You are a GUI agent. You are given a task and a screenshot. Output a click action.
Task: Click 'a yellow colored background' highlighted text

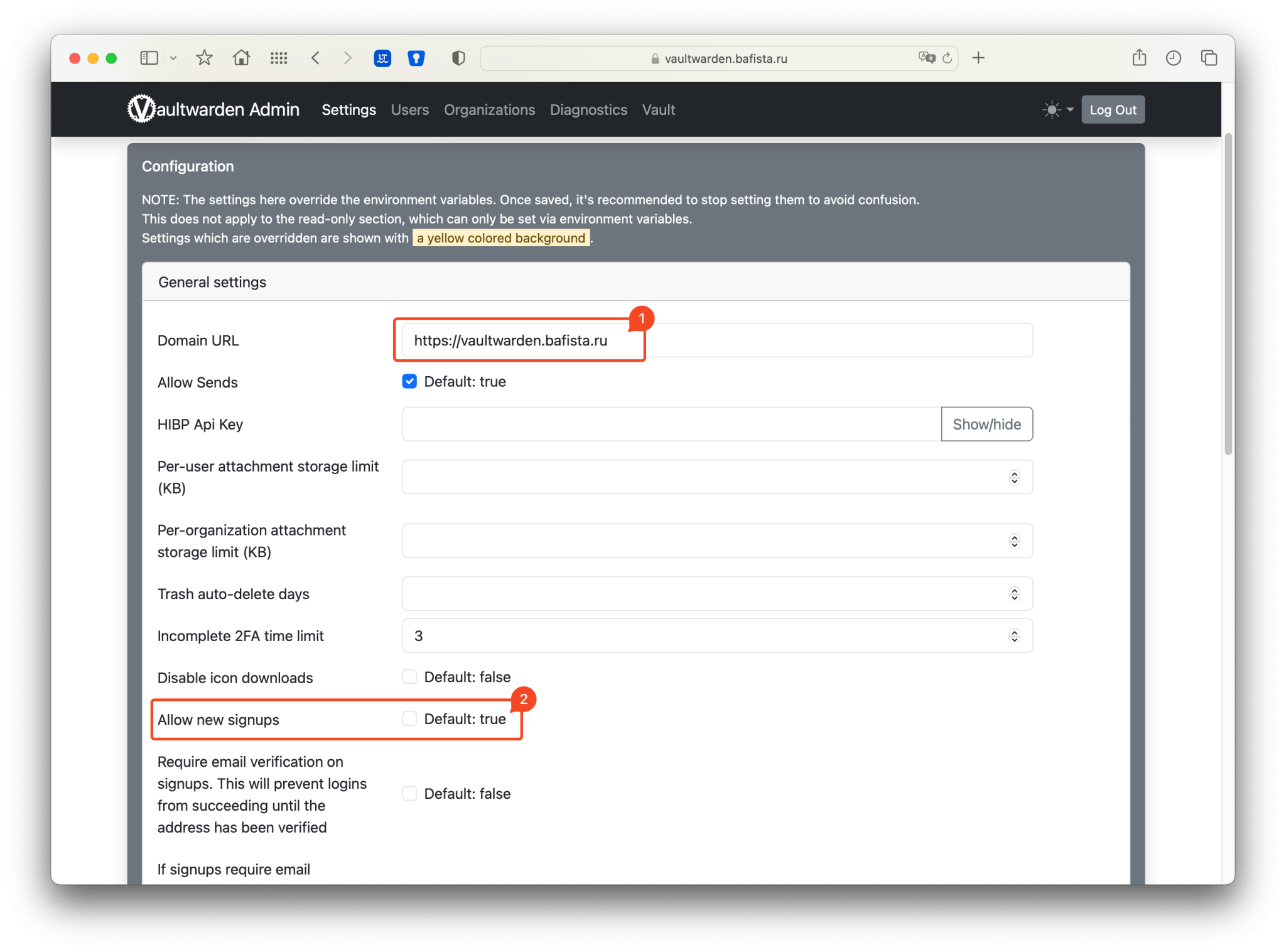tap(501, 238)
